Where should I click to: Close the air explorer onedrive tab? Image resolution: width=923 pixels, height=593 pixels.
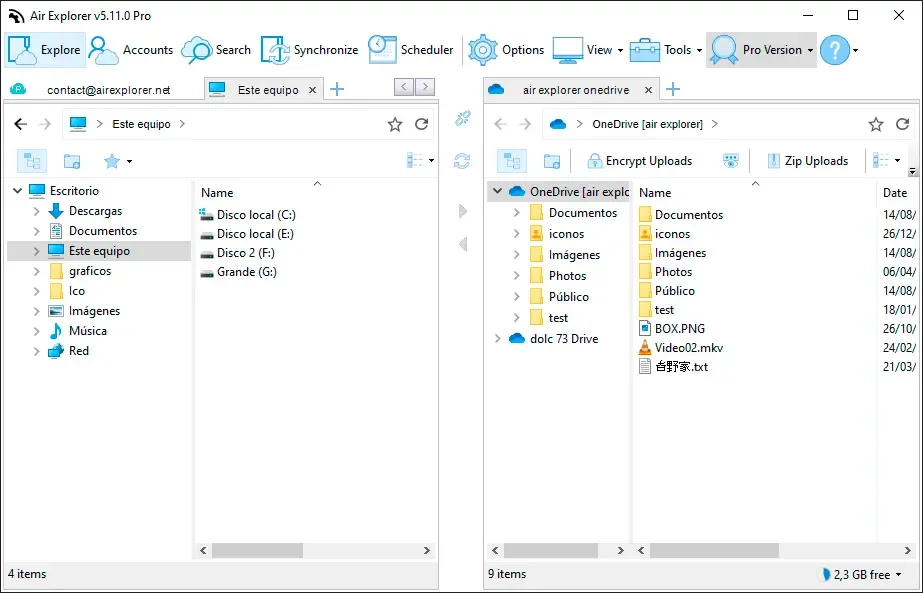648,90
